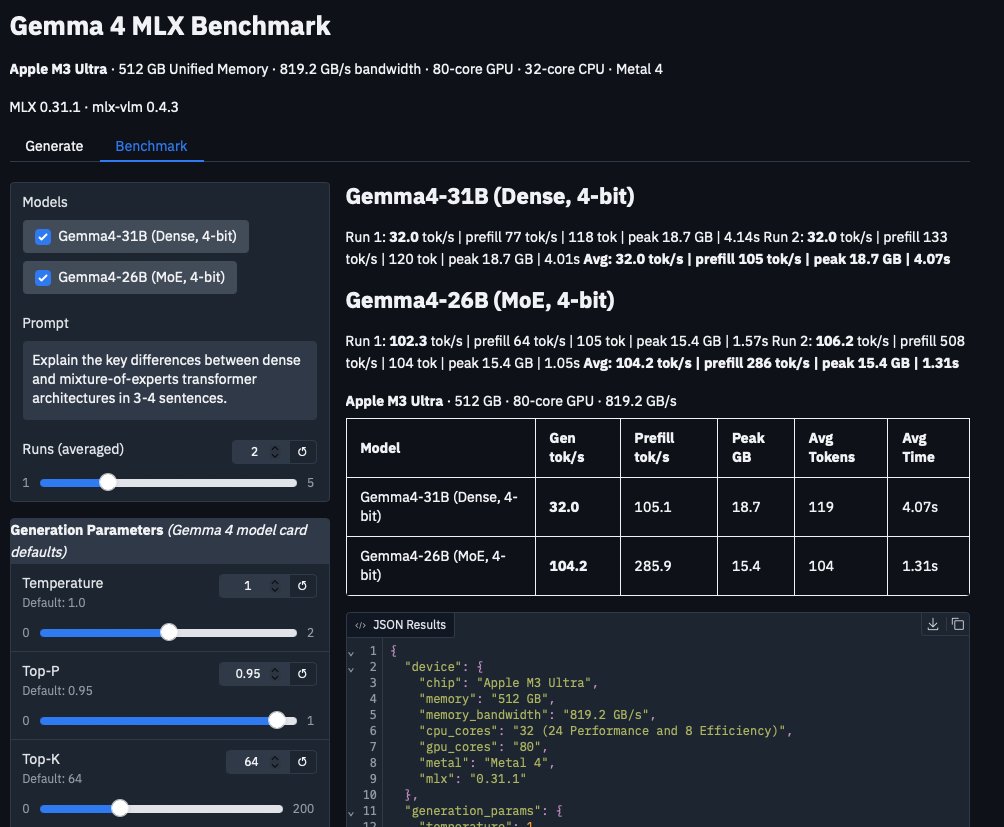
Task: Click the Gemma4-26B (MoE, 4-bit) results heading
Action: 480,300
